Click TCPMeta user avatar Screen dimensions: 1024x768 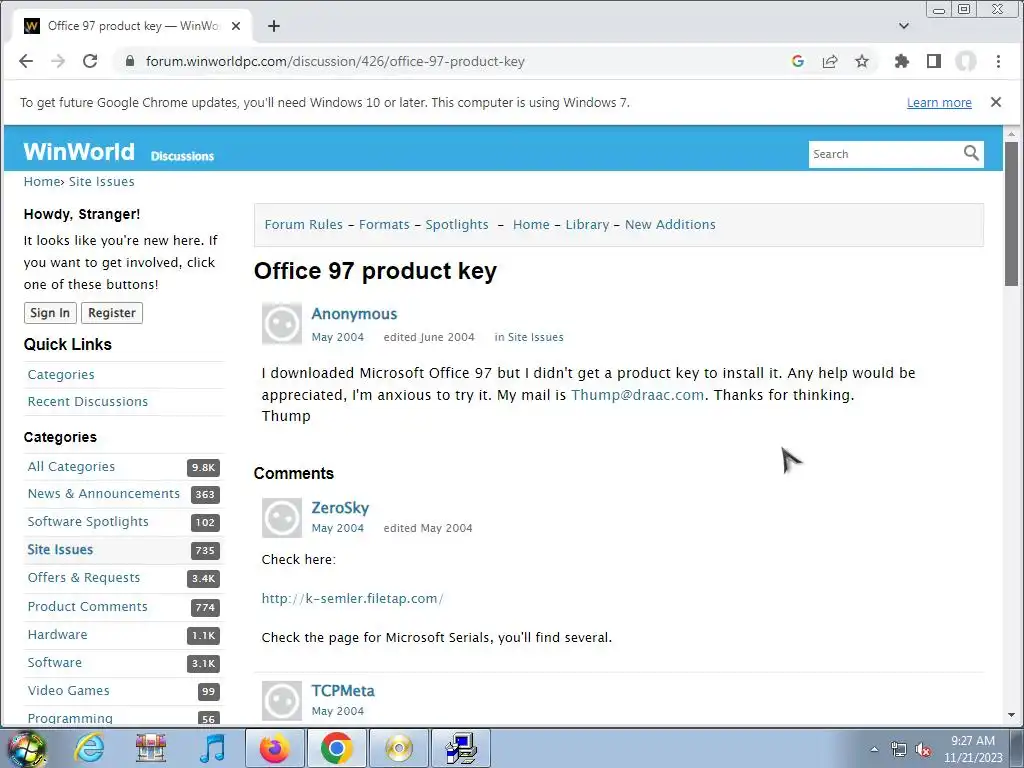pyautogui.click(x=281, y=701)
